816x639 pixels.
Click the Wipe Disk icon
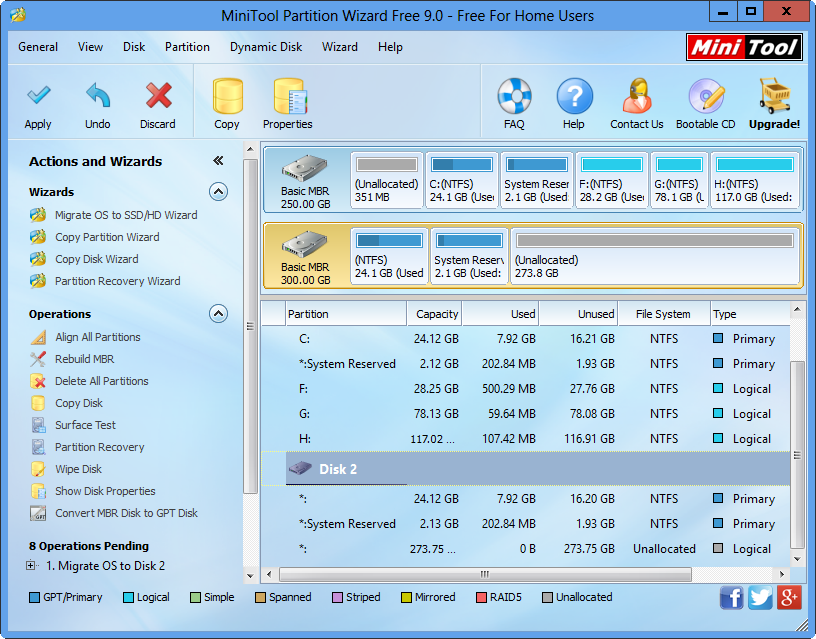click(37, 469)
